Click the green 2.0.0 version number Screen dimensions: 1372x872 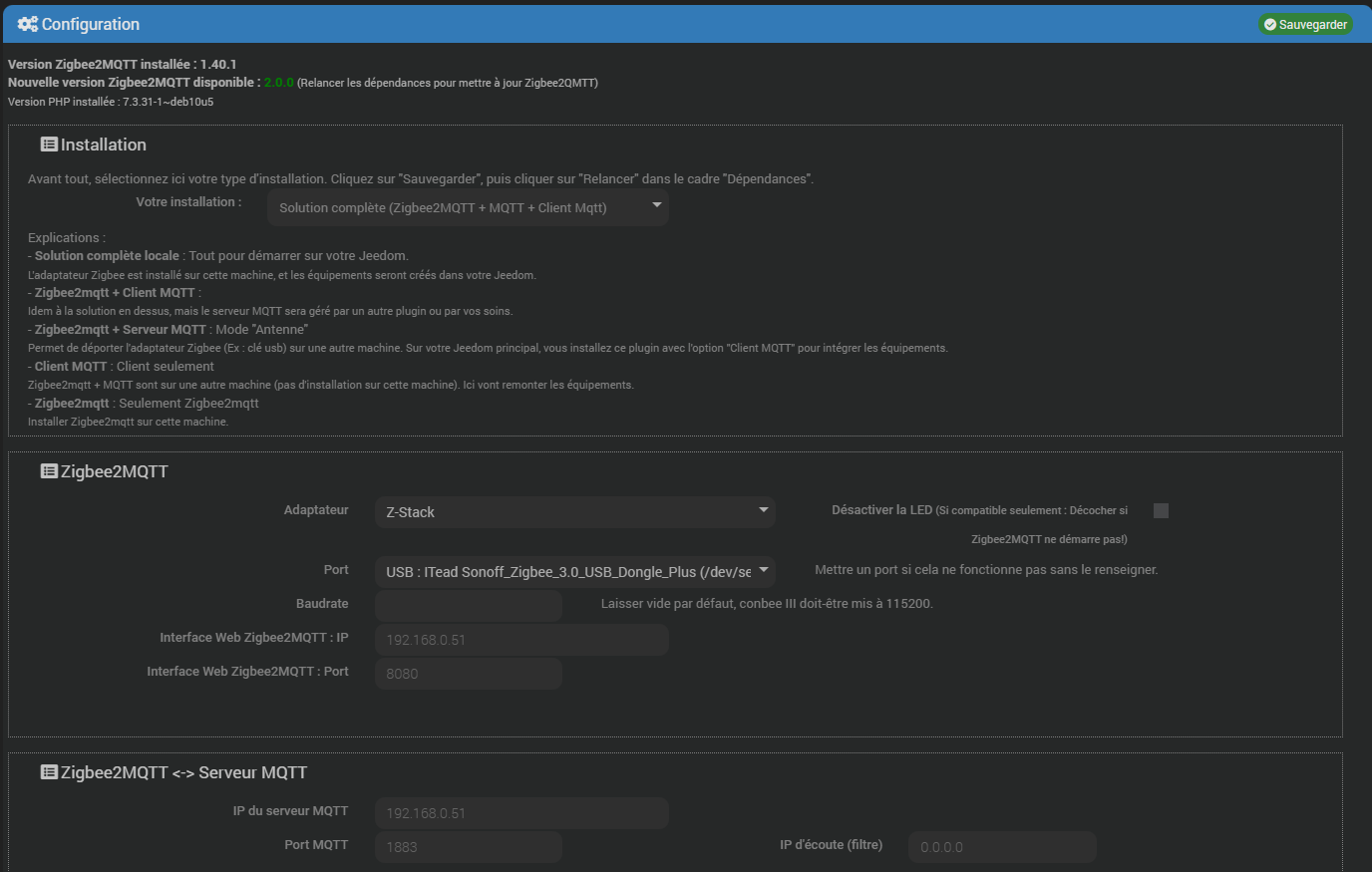[279, 83]
